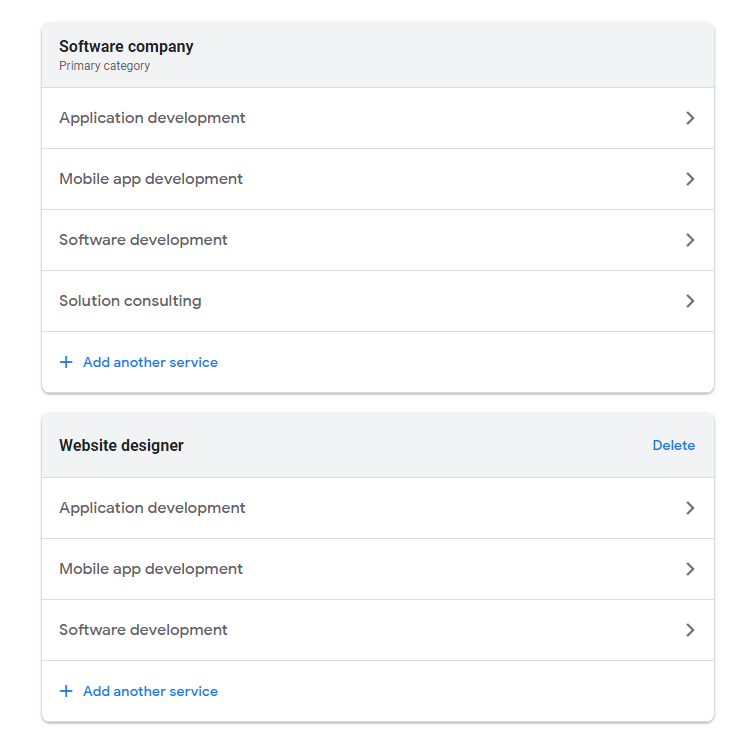738x733 pixels.
Task: Click chevron beside Mobile app development under Website designer
Action: click(x=690, y=569)
